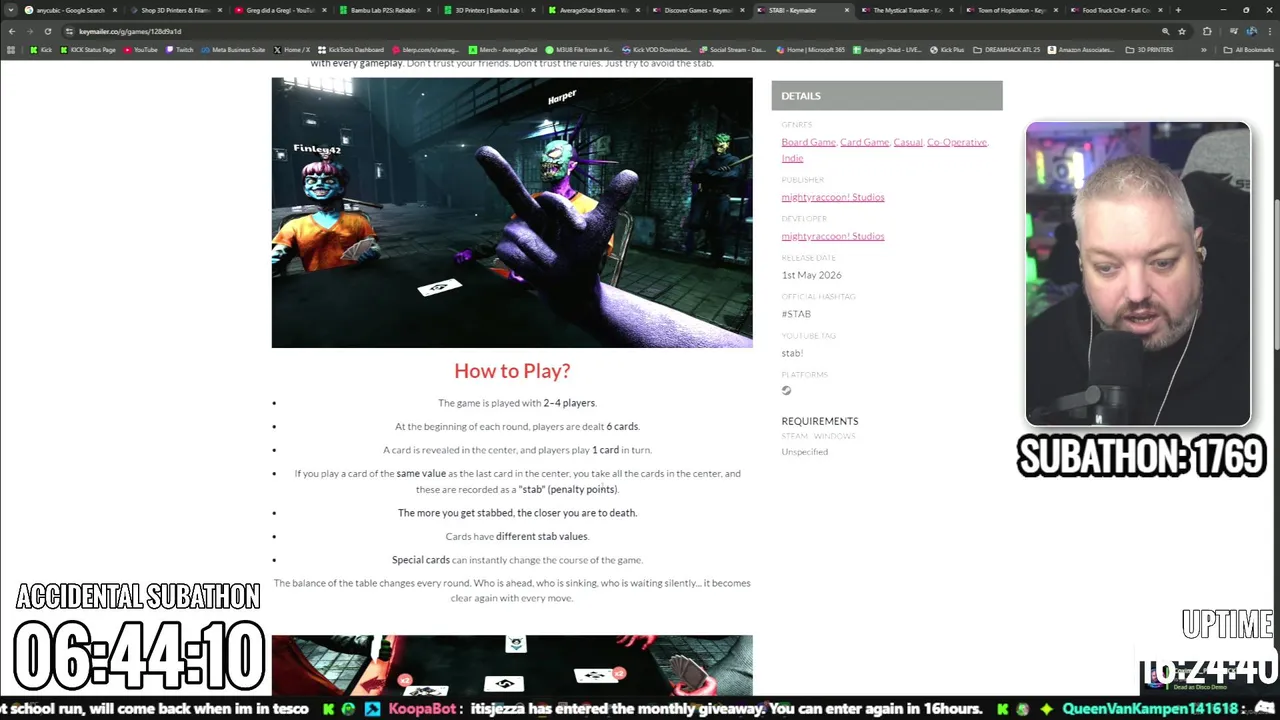Go back using the browser back arrow
Viewport: 1280px width, 720px height.
[12, 31]
